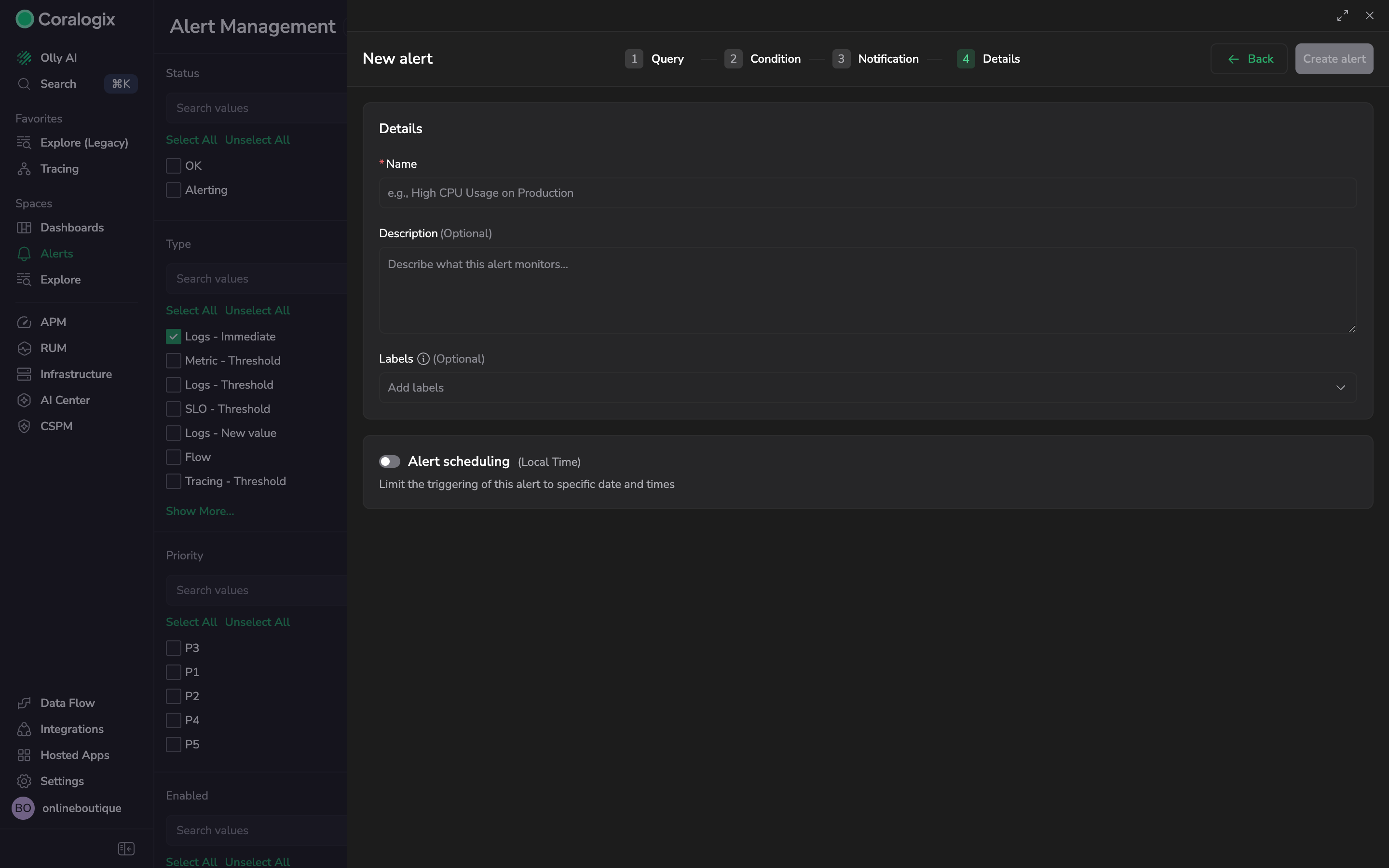Viewport: 1389px width, 868px height.
Task: Click the Create alert button
Action: point(1334,58)
